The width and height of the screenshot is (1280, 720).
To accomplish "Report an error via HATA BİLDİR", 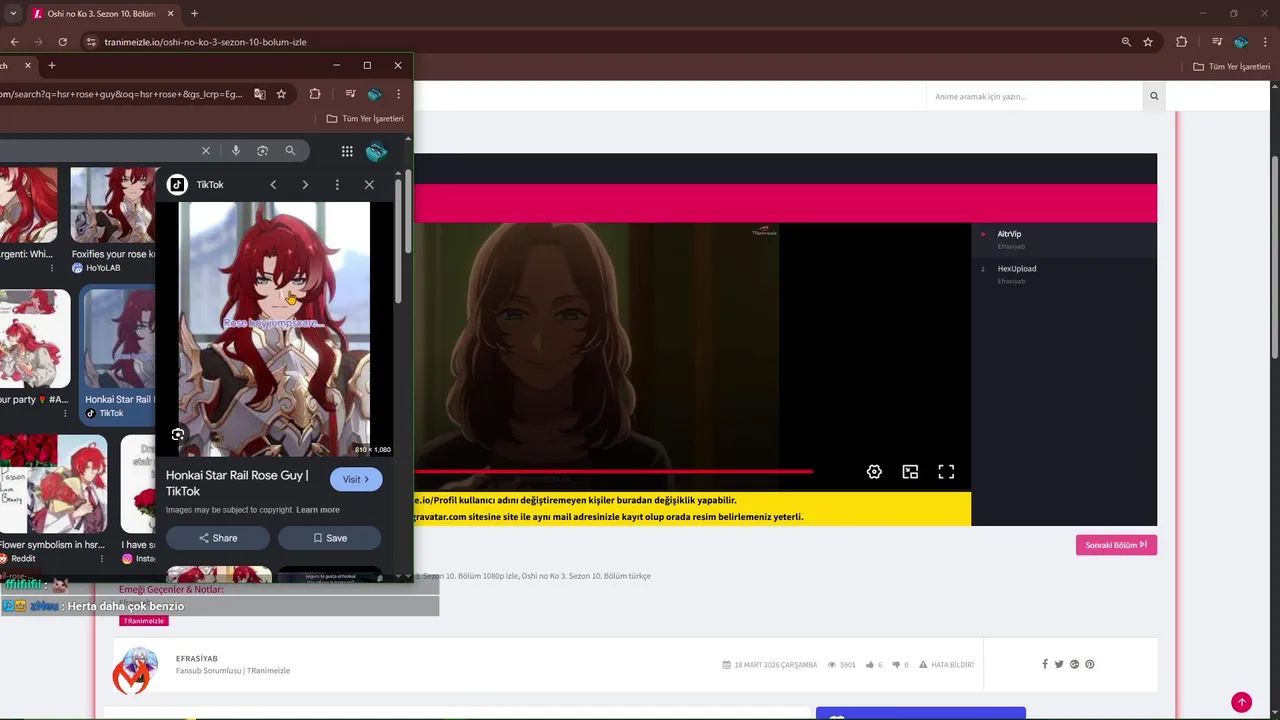I will (x=946, y=664).
